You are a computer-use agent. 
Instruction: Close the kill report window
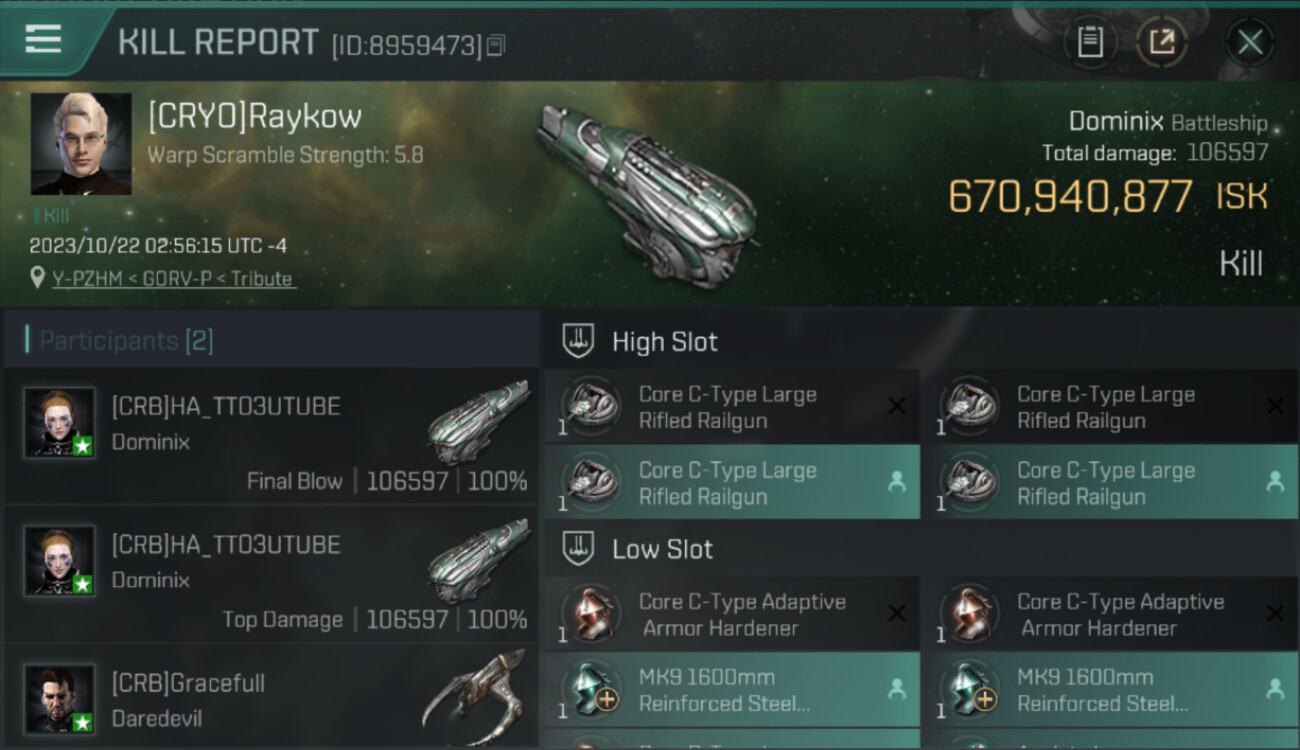tap(1250, 42)
